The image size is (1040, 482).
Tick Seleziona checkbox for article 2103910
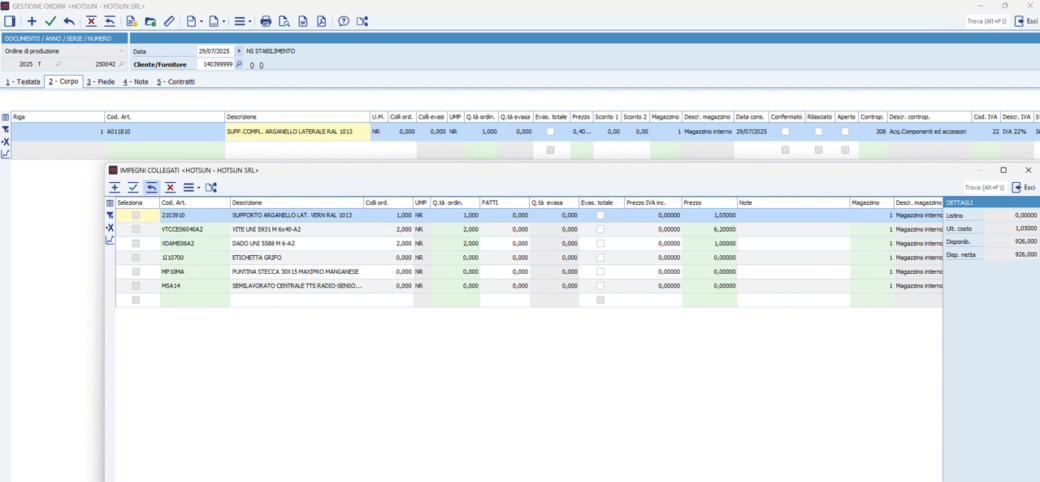pyautogui.click(x=136, y=215)
